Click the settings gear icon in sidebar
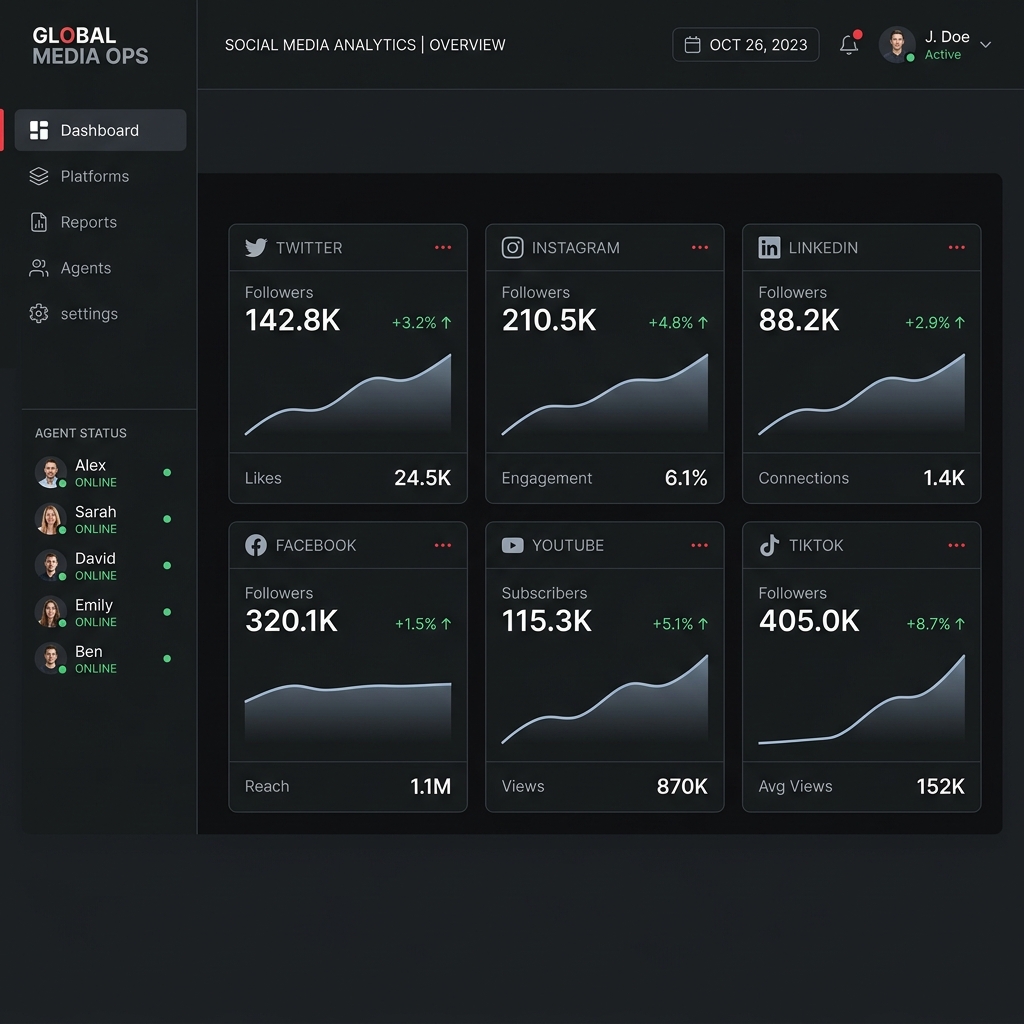 click(39, 314)
